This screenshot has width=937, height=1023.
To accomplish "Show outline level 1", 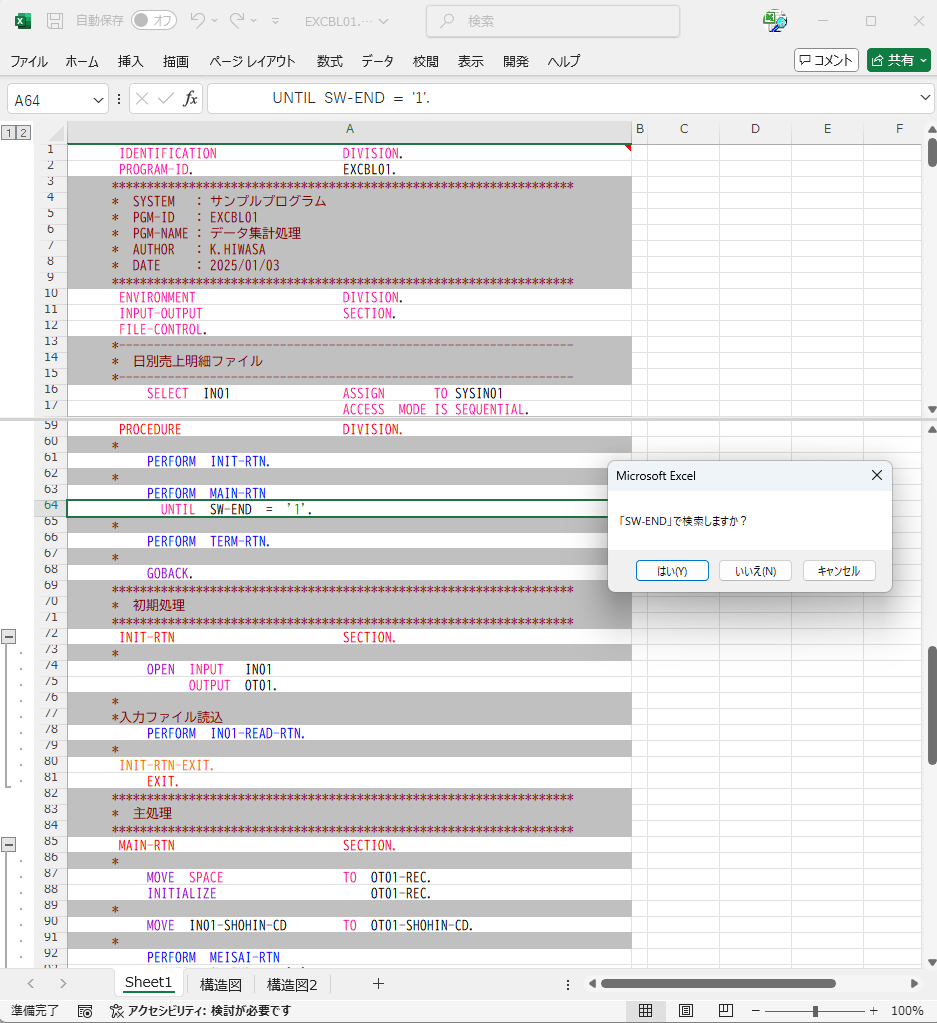I will point(8,132).
